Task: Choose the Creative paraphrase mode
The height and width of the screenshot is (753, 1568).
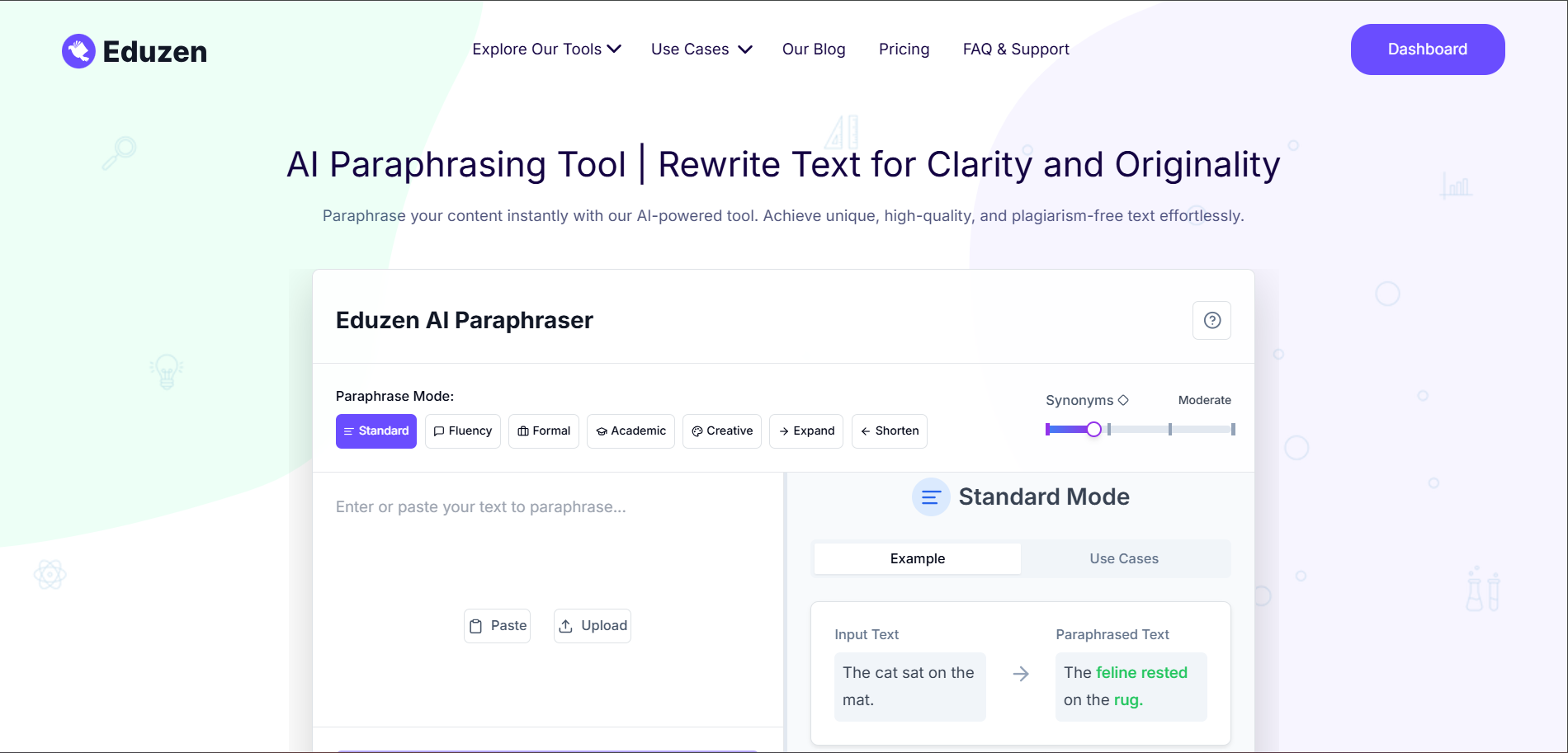Action: [x=722, y=431]
